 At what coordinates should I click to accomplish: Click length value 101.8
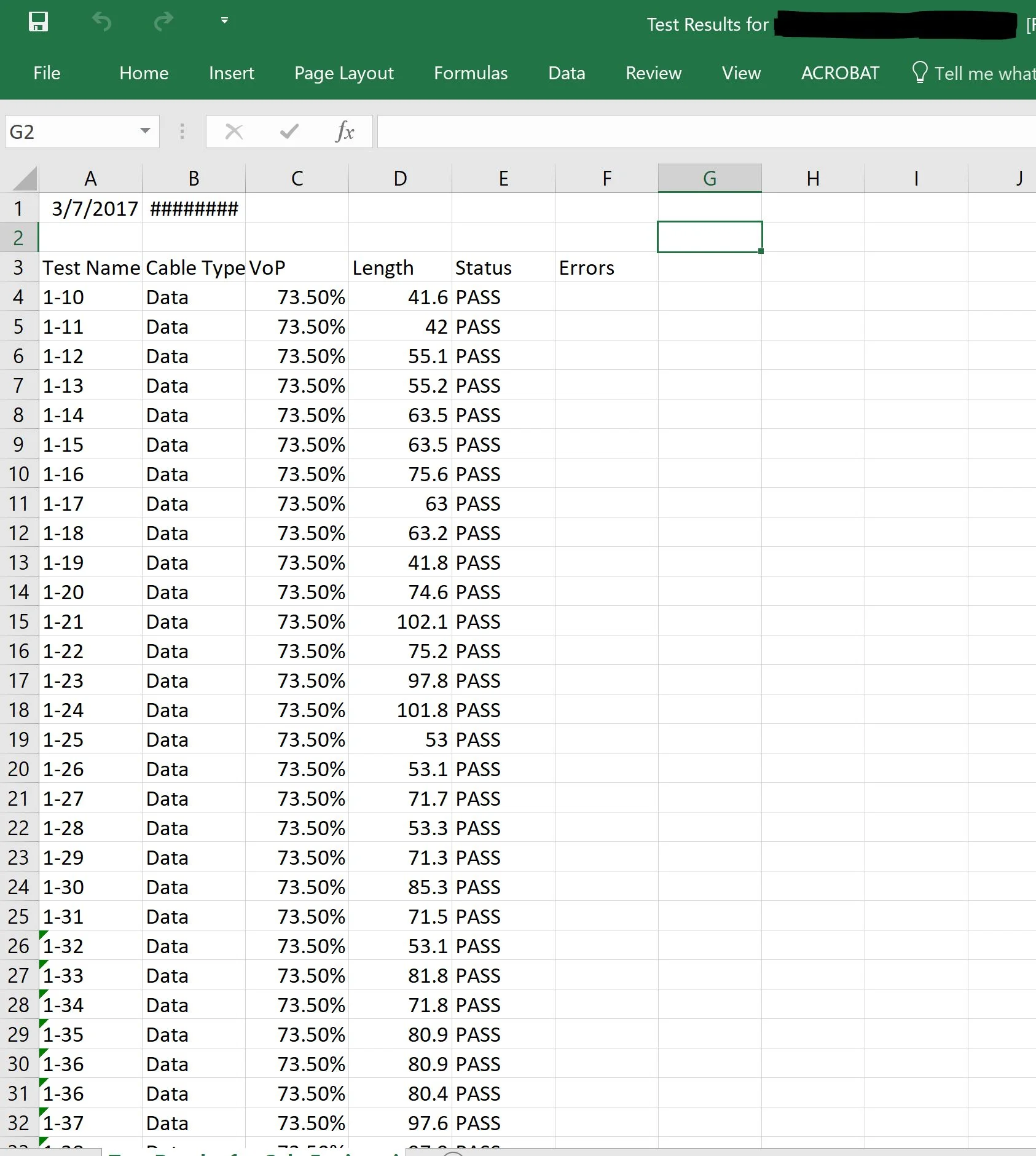pyautogui.click(x=400, y=710)
